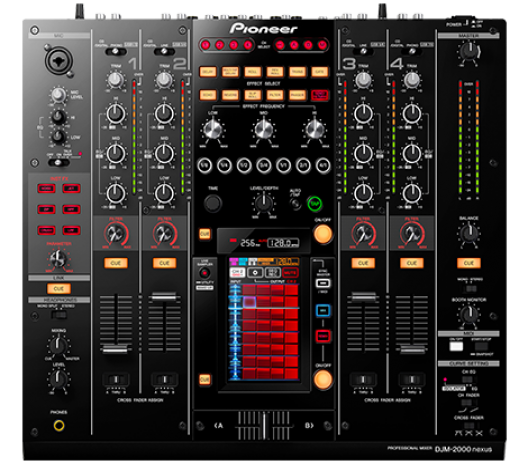Screen dimensions: 528x464
Task: Click the LEVEL/DEPTH knob
Action: coord(264,203)
